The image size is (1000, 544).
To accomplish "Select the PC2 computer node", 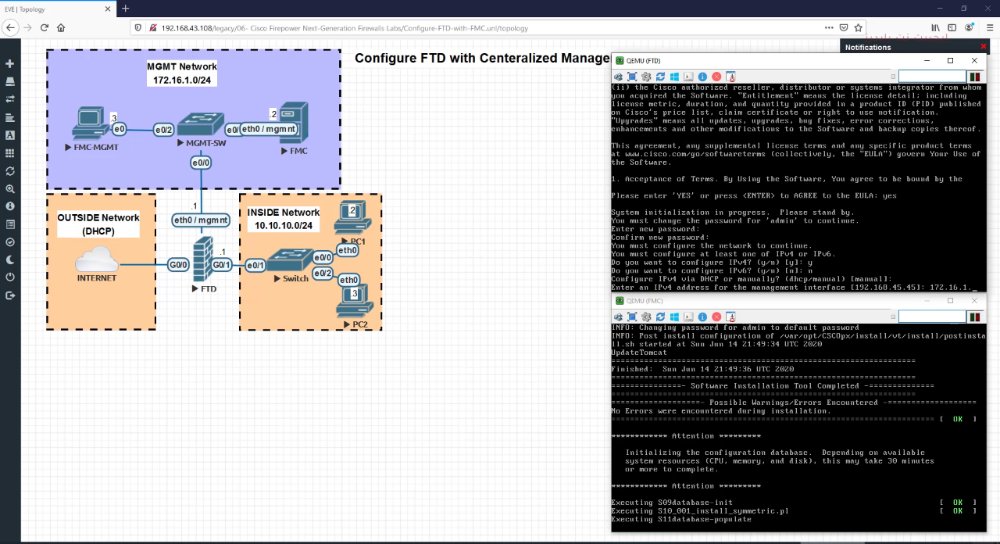I will point(355,301).
